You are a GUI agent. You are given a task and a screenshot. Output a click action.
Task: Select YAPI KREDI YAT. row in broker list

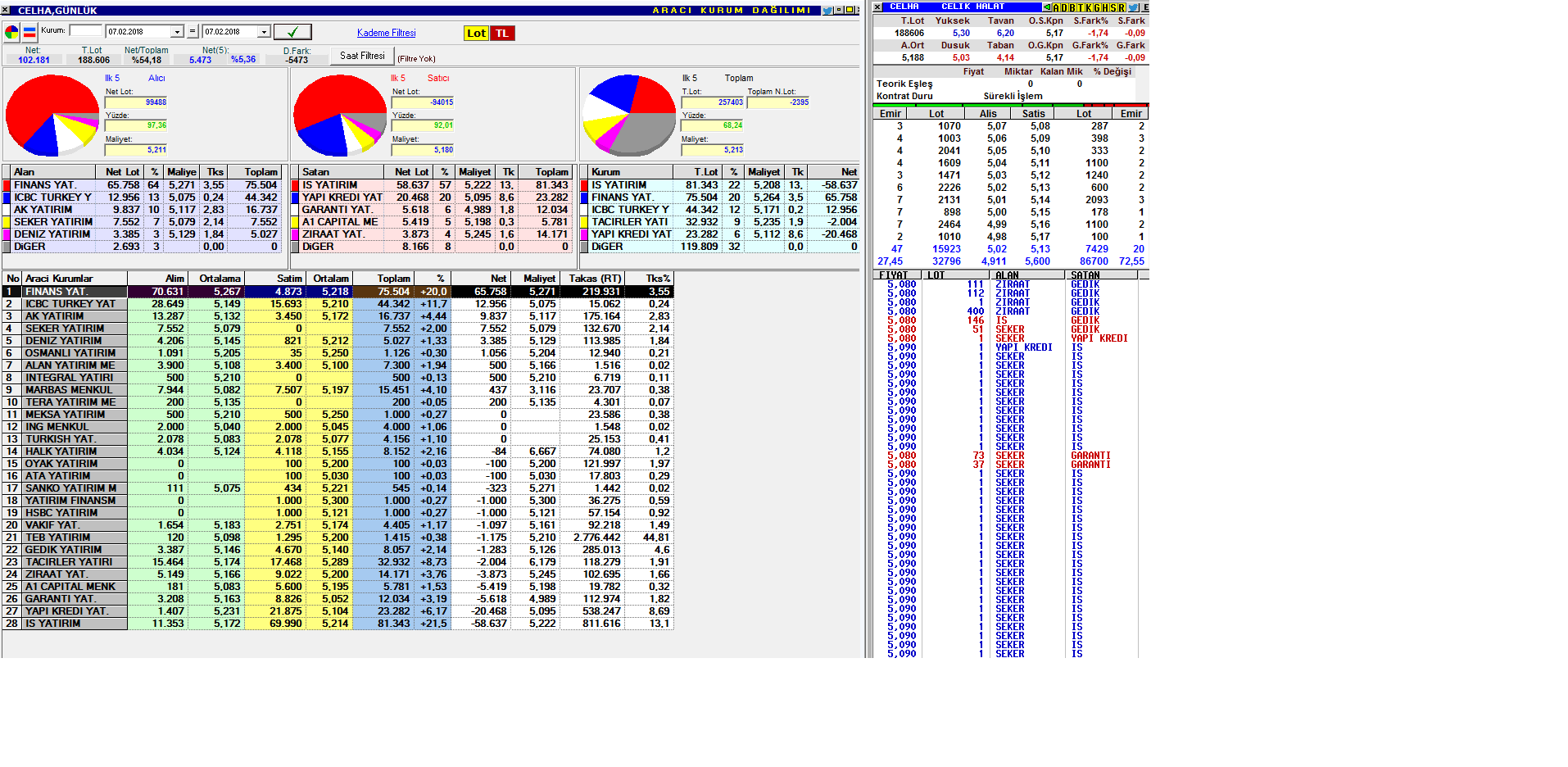[x=338, y=611]
